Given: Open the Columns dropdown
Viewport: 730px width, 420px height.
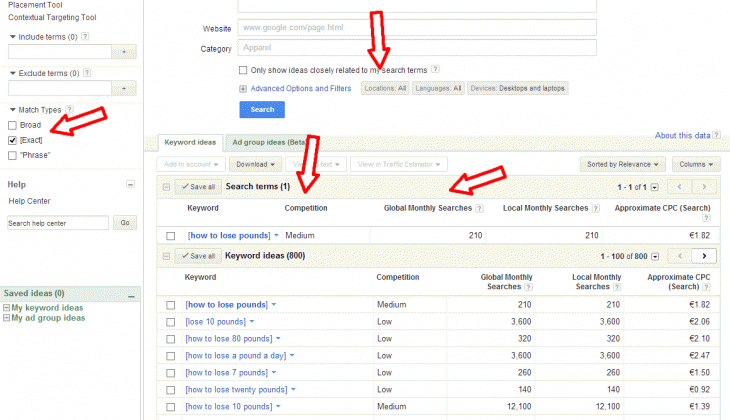Looking at the screenshot, I should [x=695, y=163].
